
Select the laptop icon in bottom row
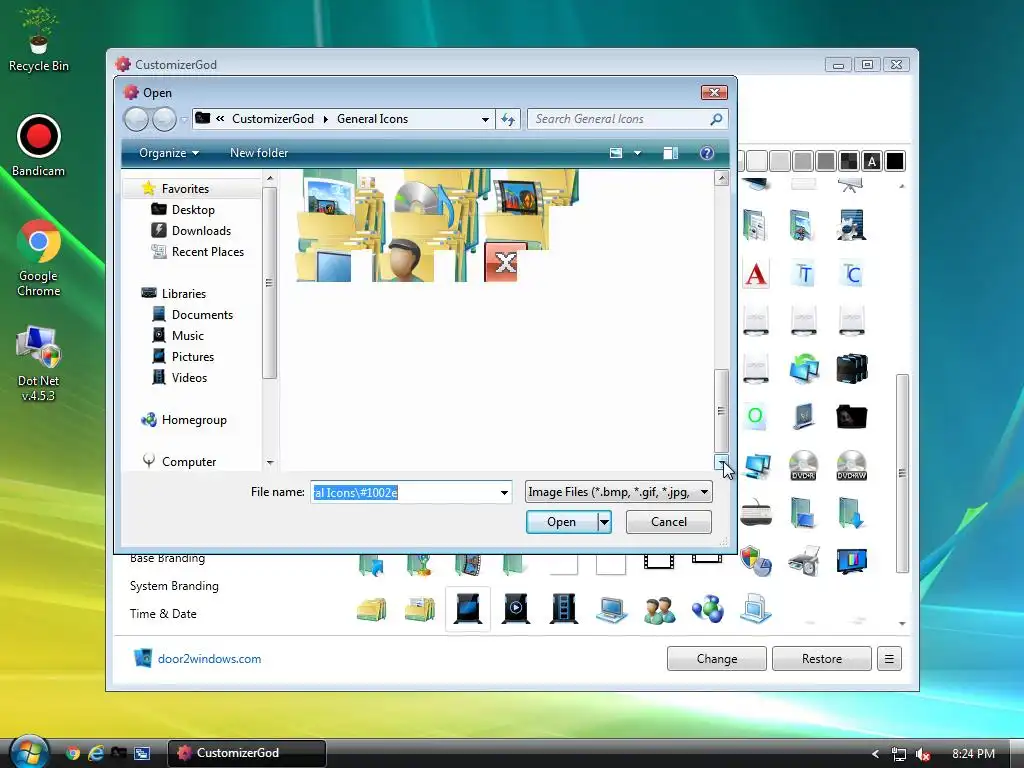coord(611,610)
